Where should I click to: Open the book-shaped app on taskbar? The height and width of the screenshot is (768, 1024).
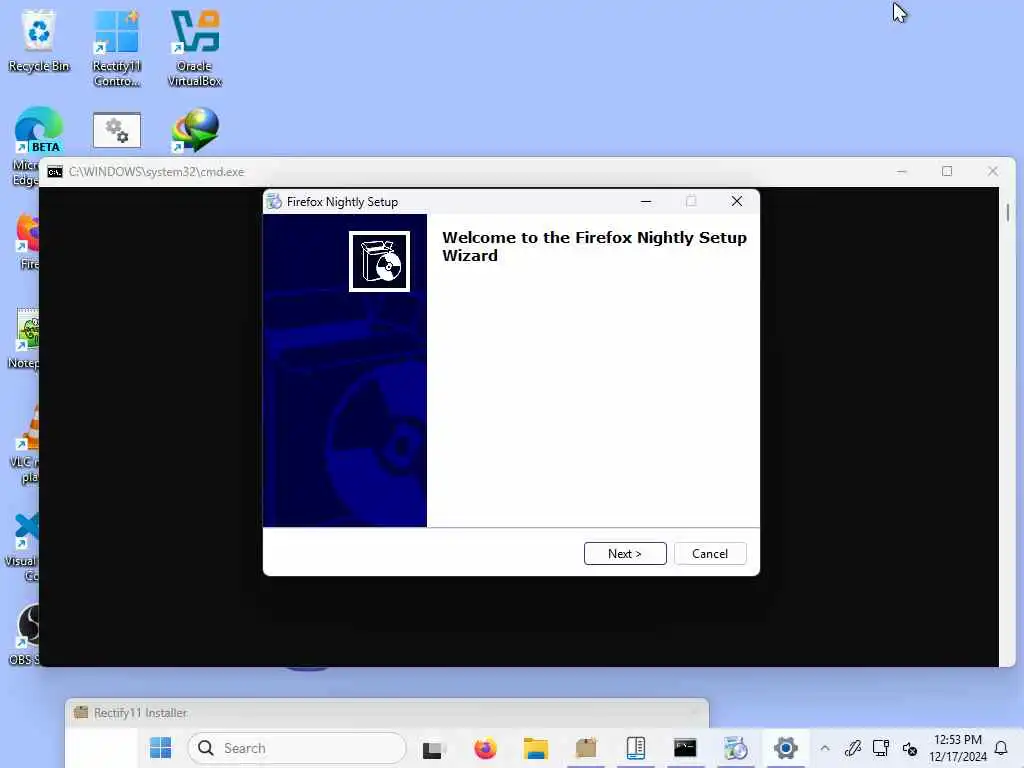[x=635, y=748]
